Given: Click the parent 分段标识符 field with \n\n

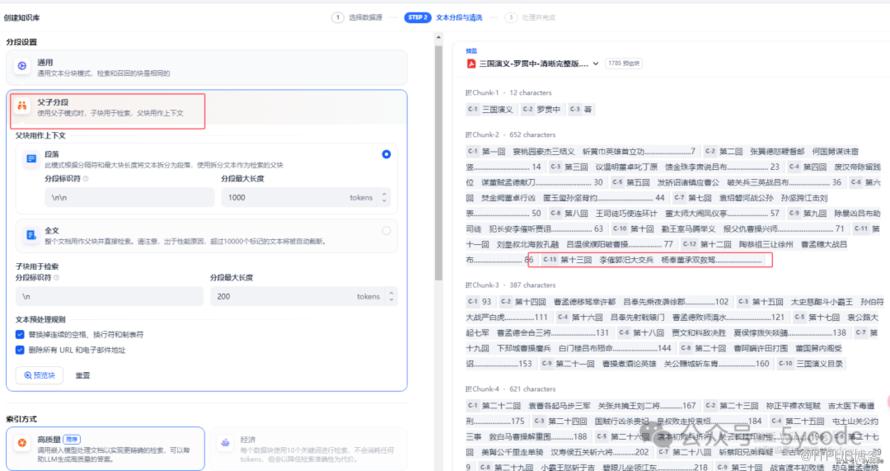Looking at the screenshot, I should (x=129, y=197).
